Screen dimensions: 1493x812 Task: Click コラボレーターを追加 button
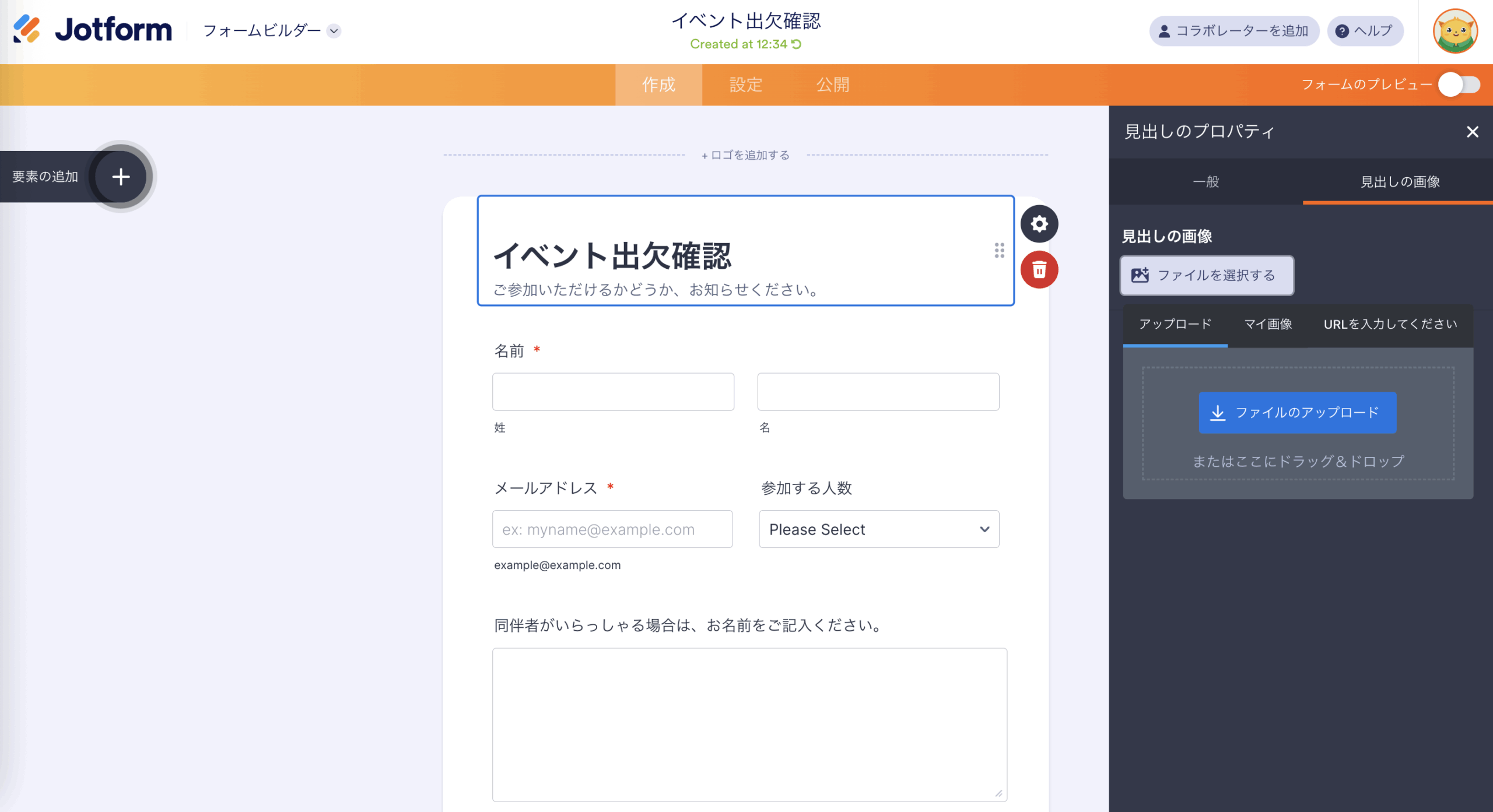tap(1233, 31)
